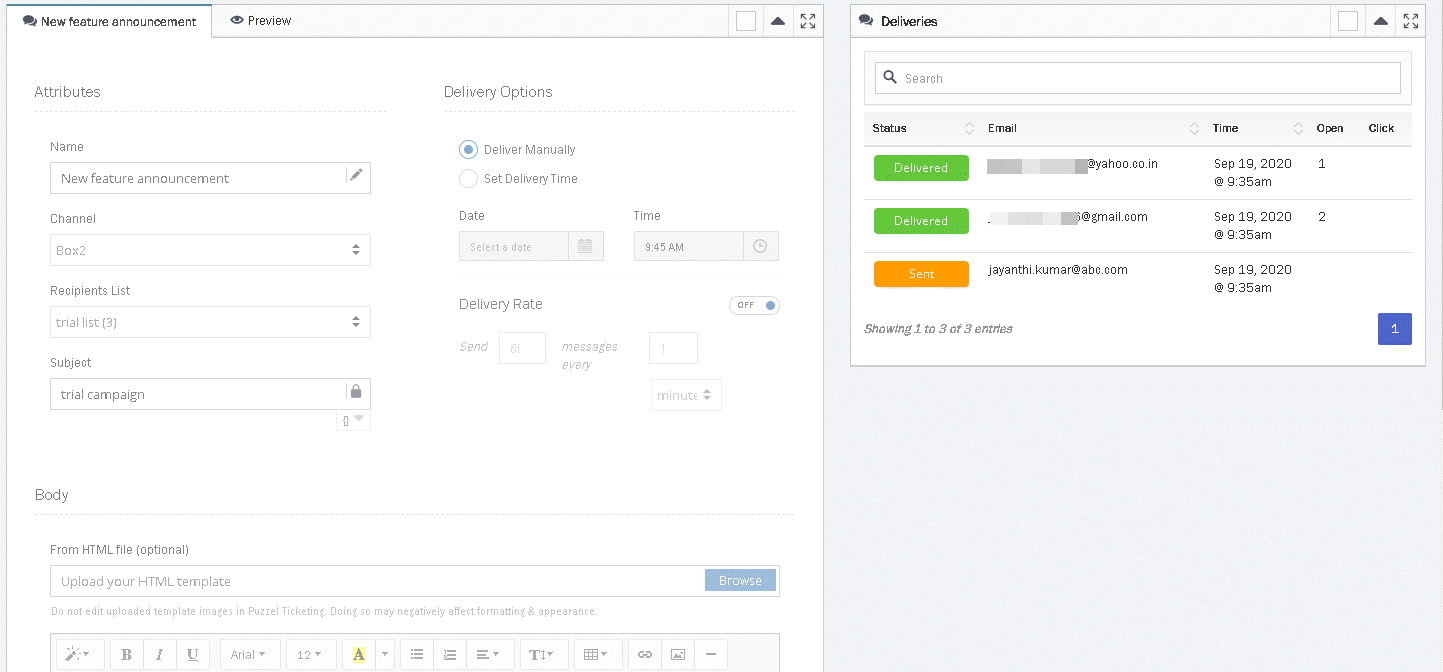Viewport: 1443px width, 672px height.
Task: Click the Italic formatting icon
Action: click(x=159, y=655)
